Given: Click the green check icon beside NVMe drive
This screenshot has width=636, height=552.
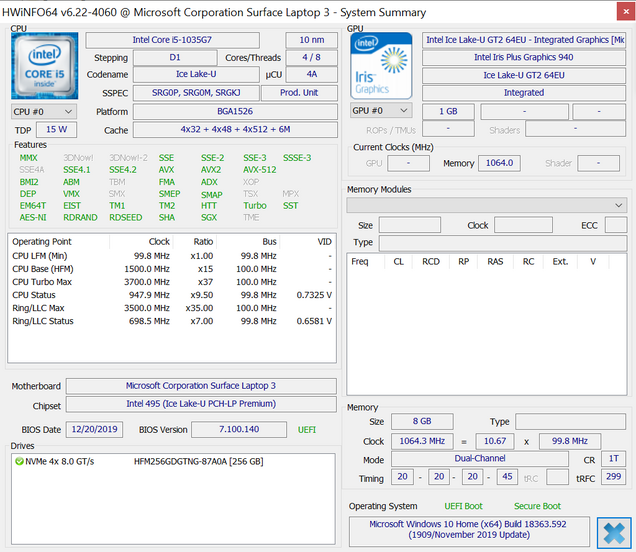Looking at the screenshot, I should (x=19, y=462).
